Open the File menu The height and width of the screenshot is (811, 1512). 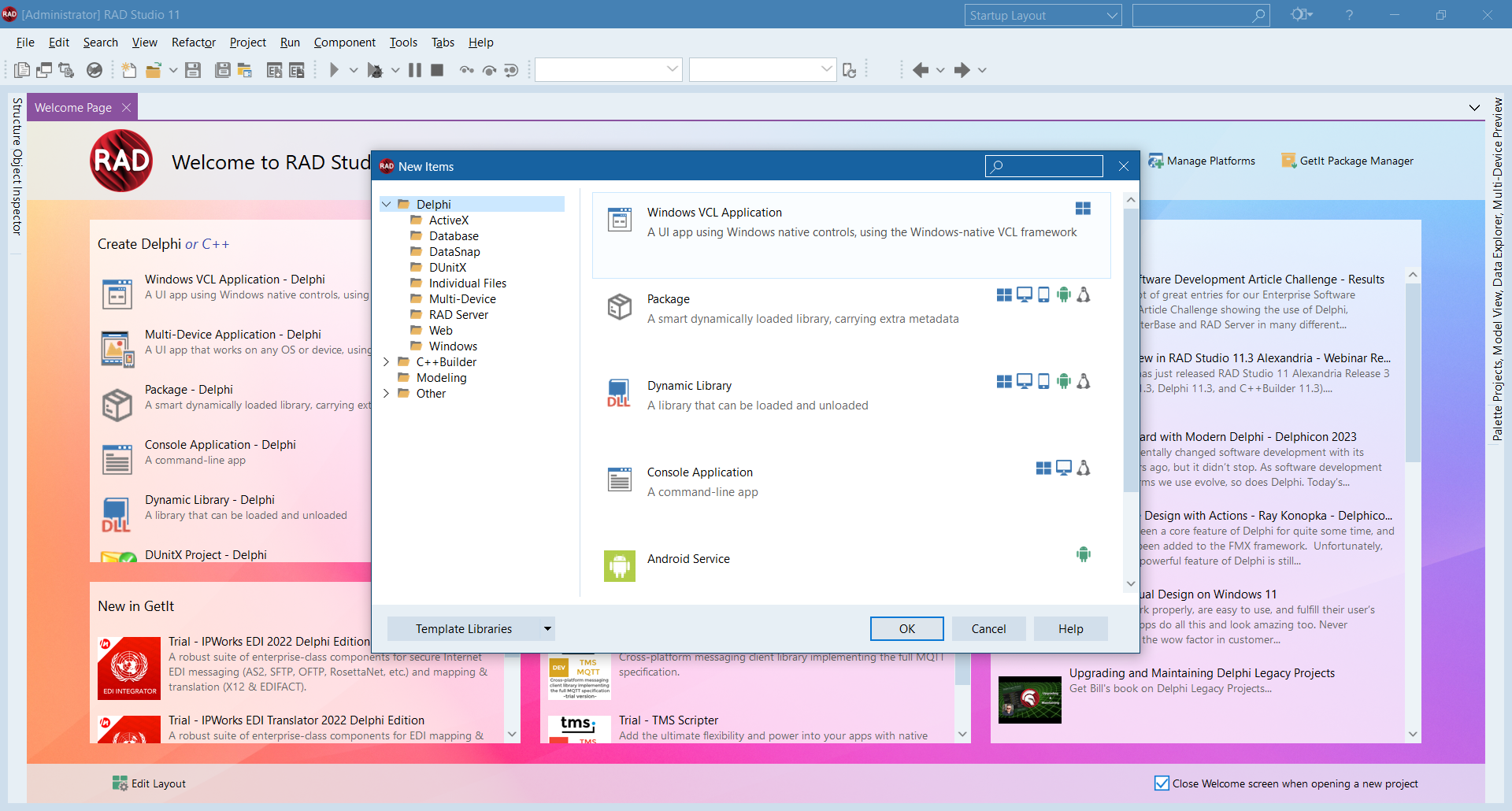25,43
